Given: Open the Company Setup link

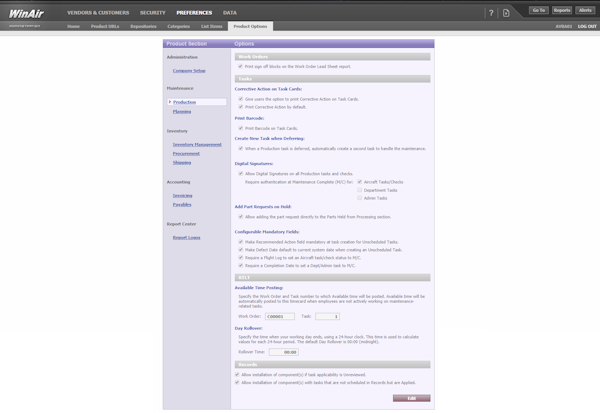Looking at the screenshot, I should (189, 71).
